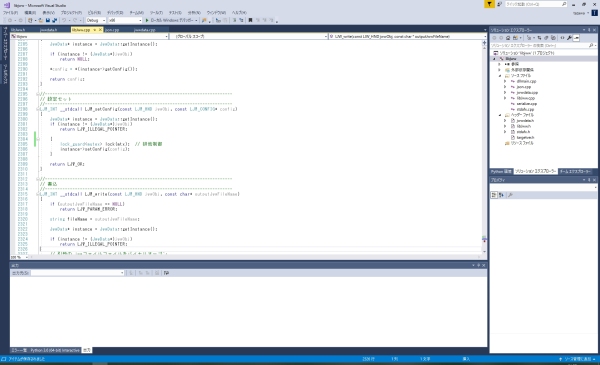
Task: Click the Save file toolbar icon
Action: pos(48,20)
